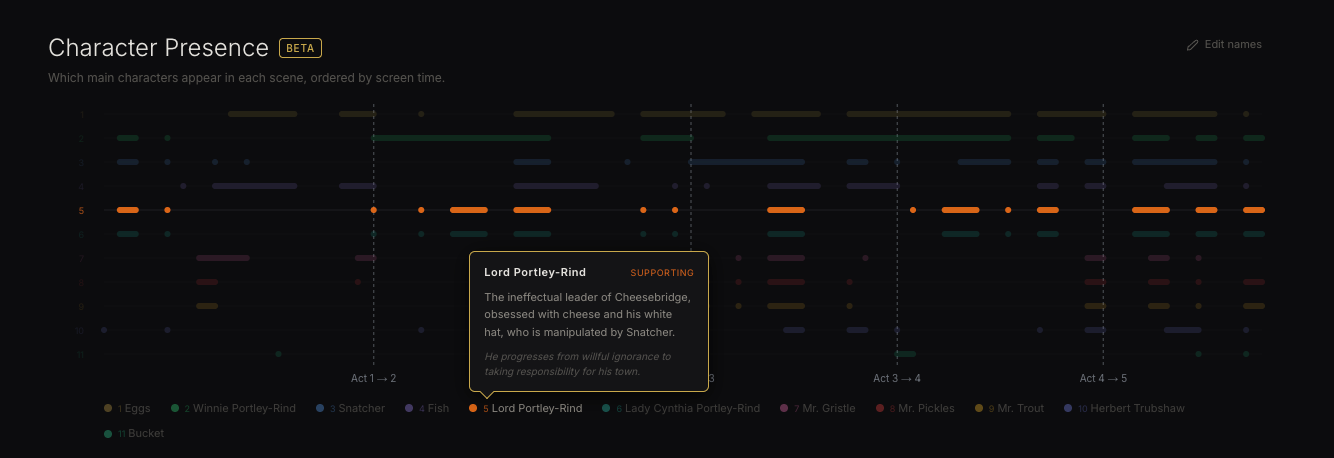Select Mr. Pickles color dot in legend
The width and height of the screenshot is (1334, 458).
pos(880,408)
